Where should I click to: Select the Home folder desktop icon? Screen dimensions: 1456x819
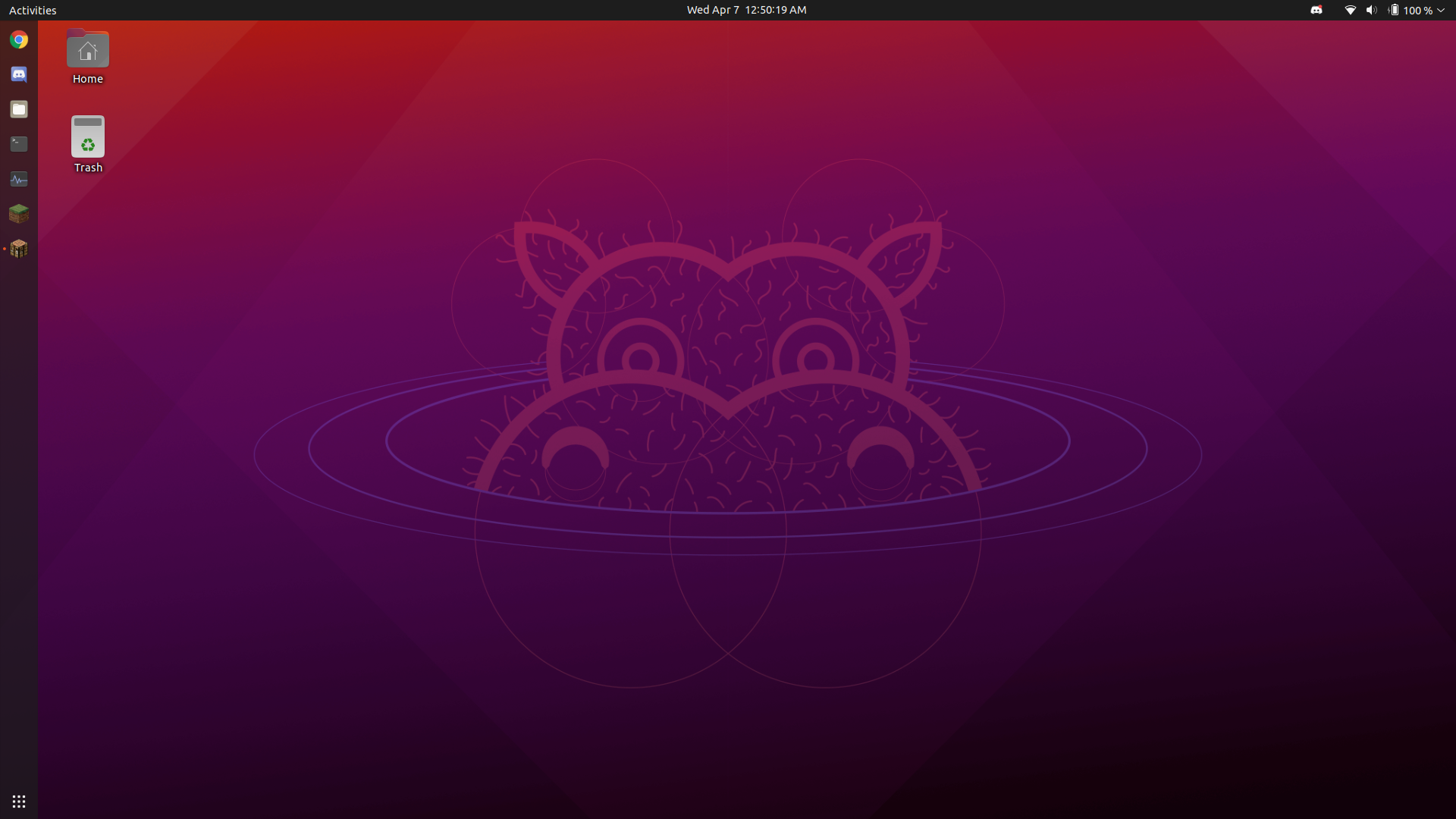tap(88, 57)
